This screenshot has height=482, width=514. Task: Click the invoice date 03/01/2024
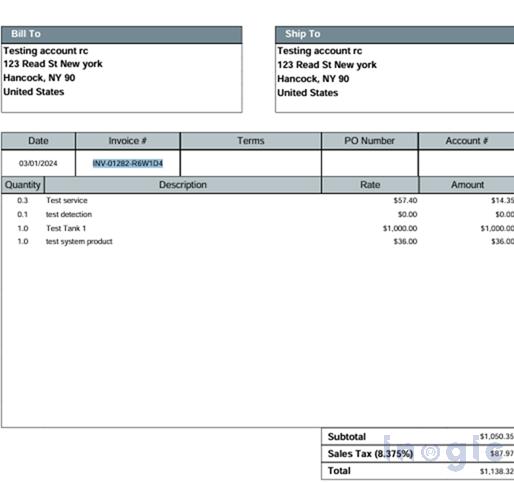pyautogui.click(x=38, y=163)
